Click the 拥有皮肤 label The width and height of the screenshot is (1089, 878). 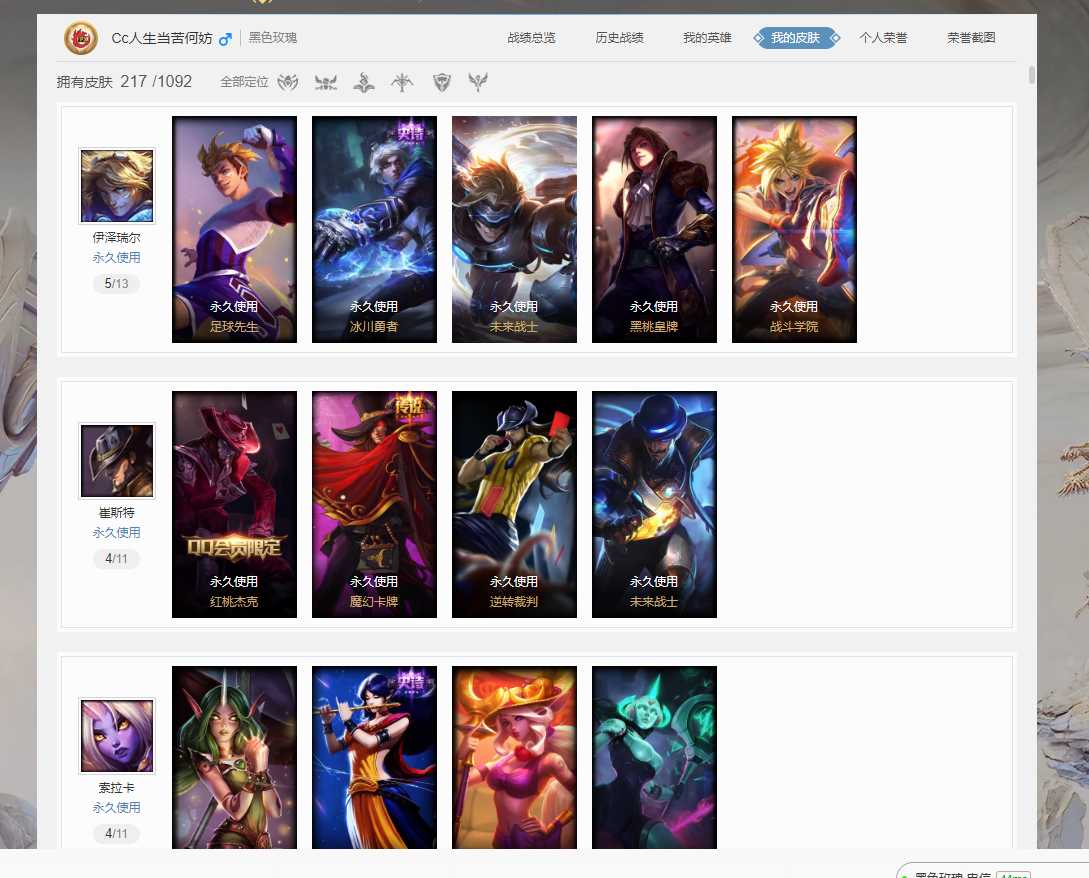[85, 82]
